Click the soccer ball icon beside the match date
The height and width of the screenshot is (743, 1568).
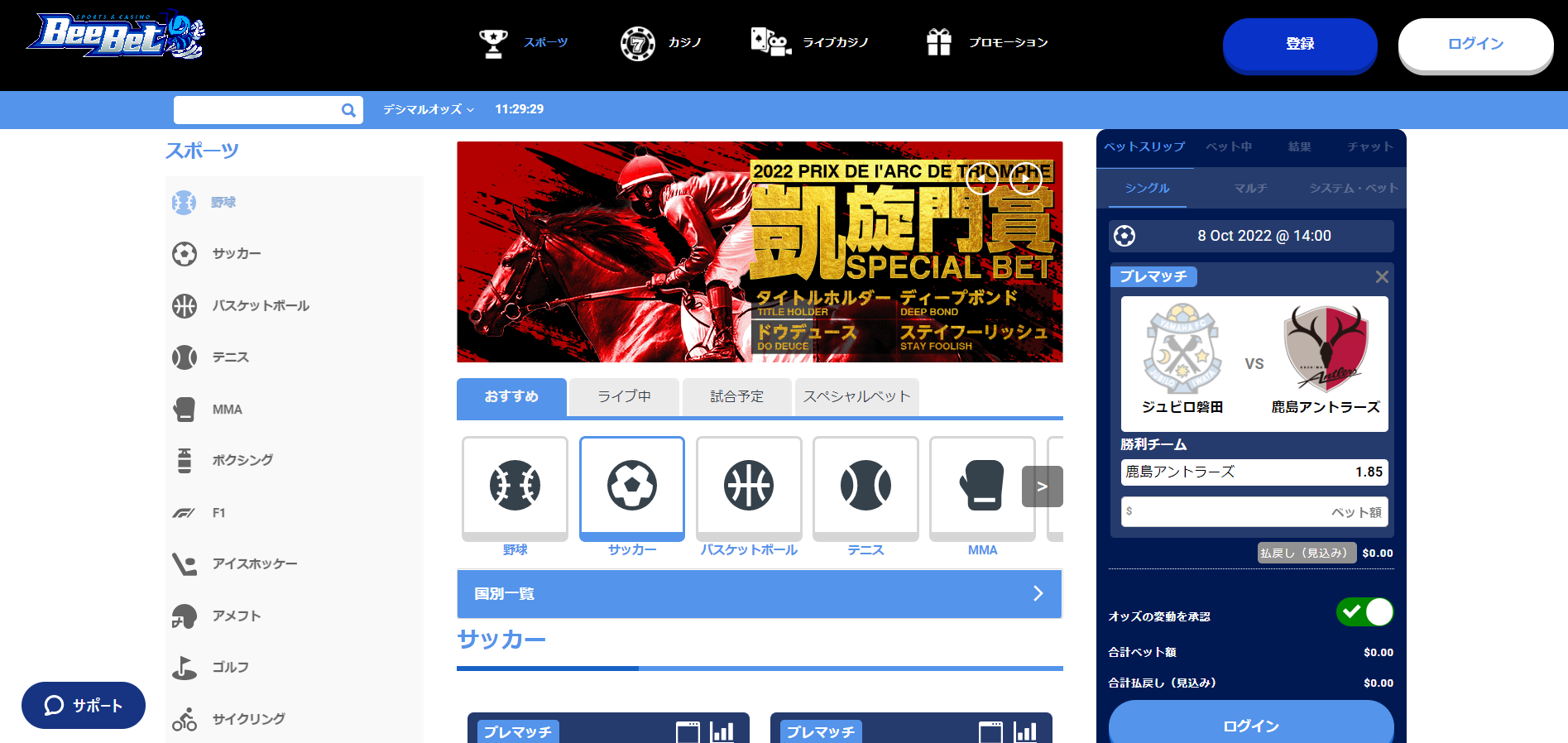coord(1124,236)
